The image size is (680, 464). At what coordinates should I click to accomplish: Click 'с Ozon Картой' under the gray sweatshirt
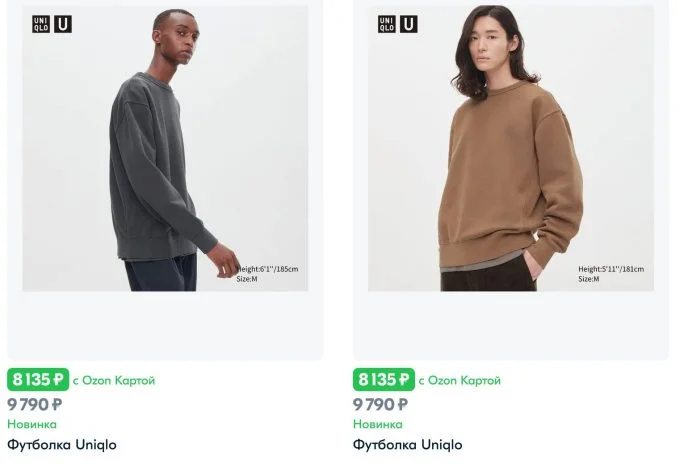114,381
